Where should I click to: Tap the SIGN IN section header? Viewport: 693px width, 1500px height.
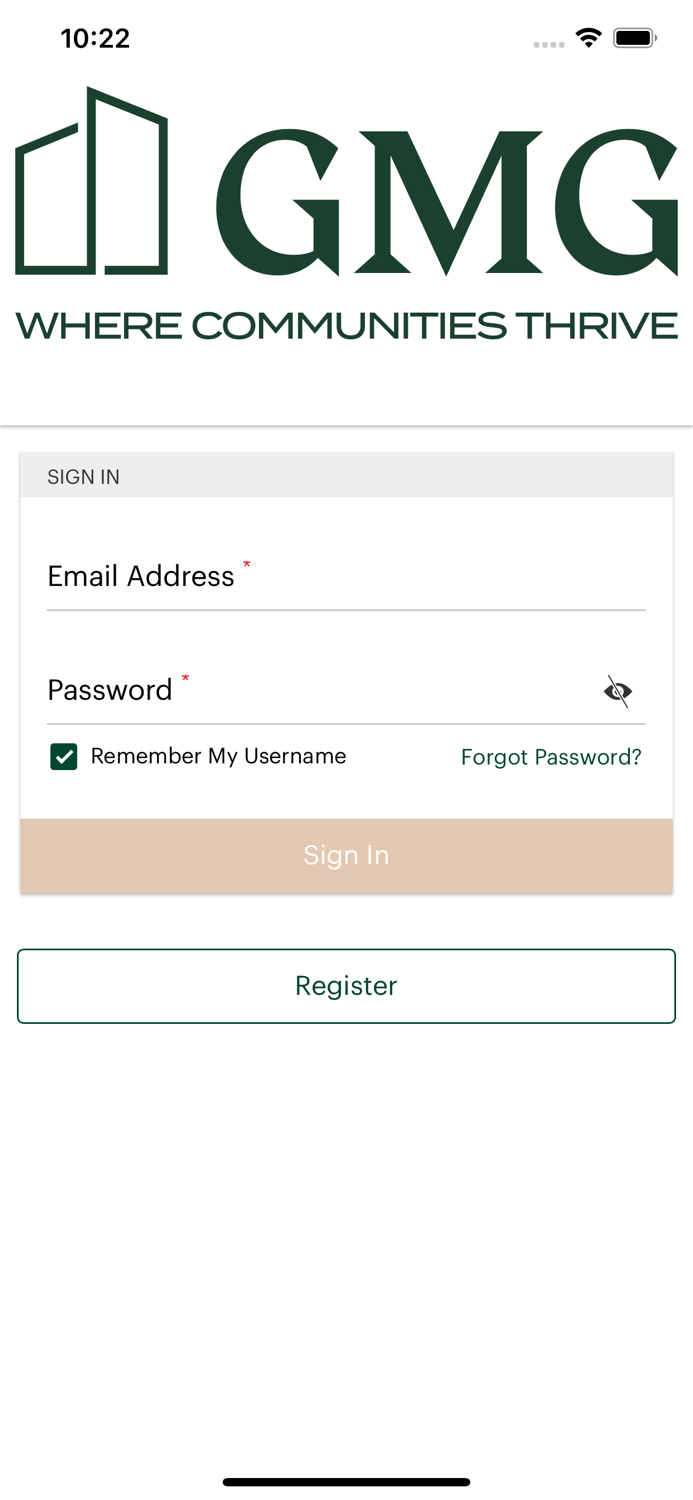84,477
